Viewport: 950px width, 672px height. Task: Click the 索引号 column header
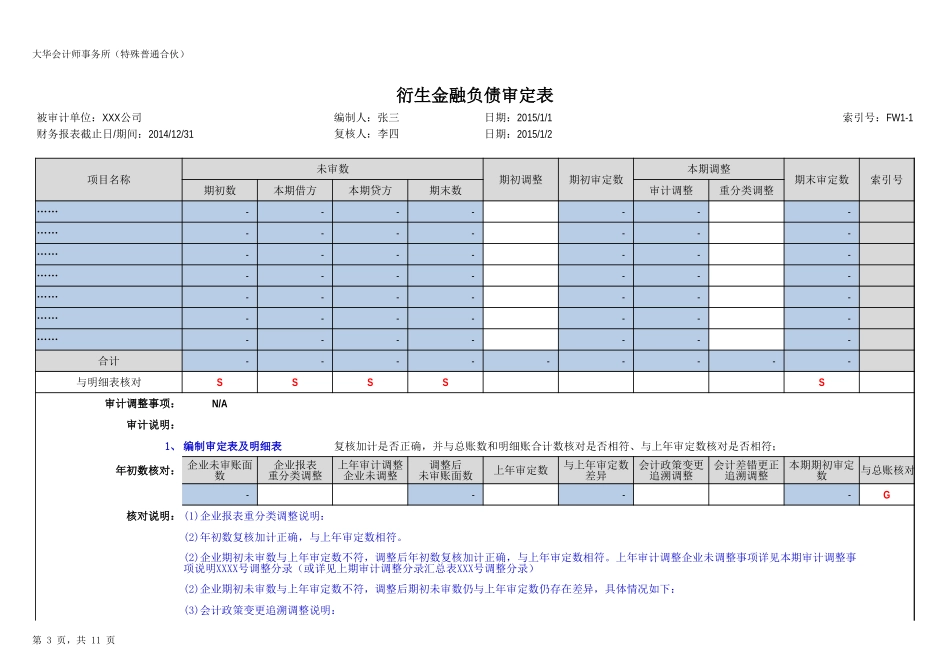886,180
